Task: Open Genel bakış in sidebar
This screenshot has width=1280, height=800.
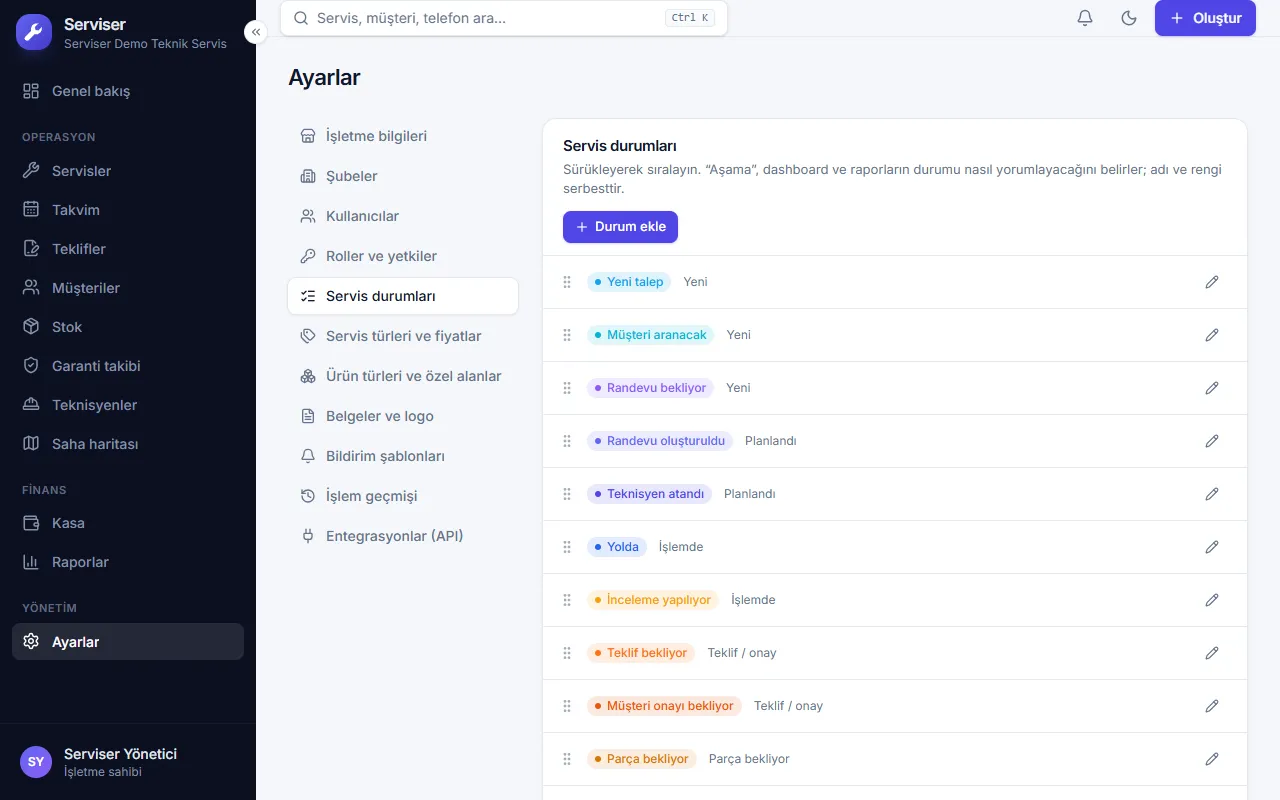Action: pos(128,91)
